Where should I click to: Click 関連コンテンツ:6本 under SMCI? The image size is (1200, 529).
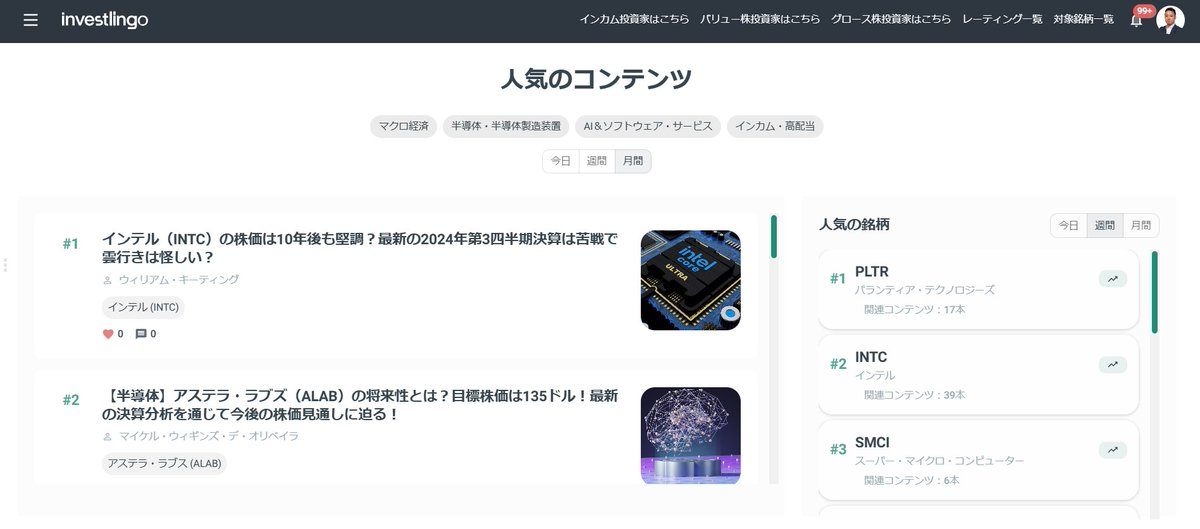coord(912,481)
